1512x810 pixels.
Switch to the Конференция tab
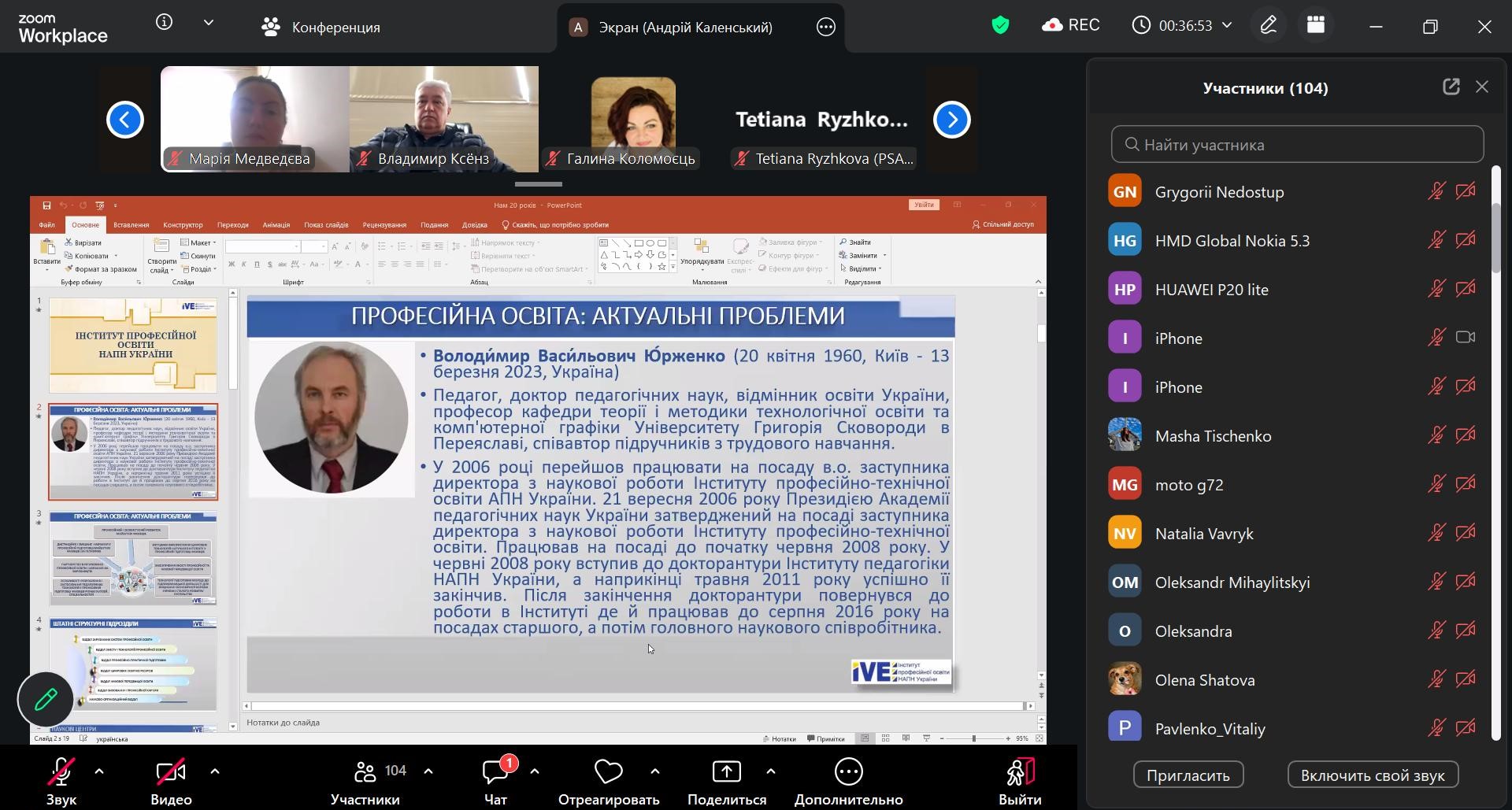pyautogui.click(x=321, y=28)
